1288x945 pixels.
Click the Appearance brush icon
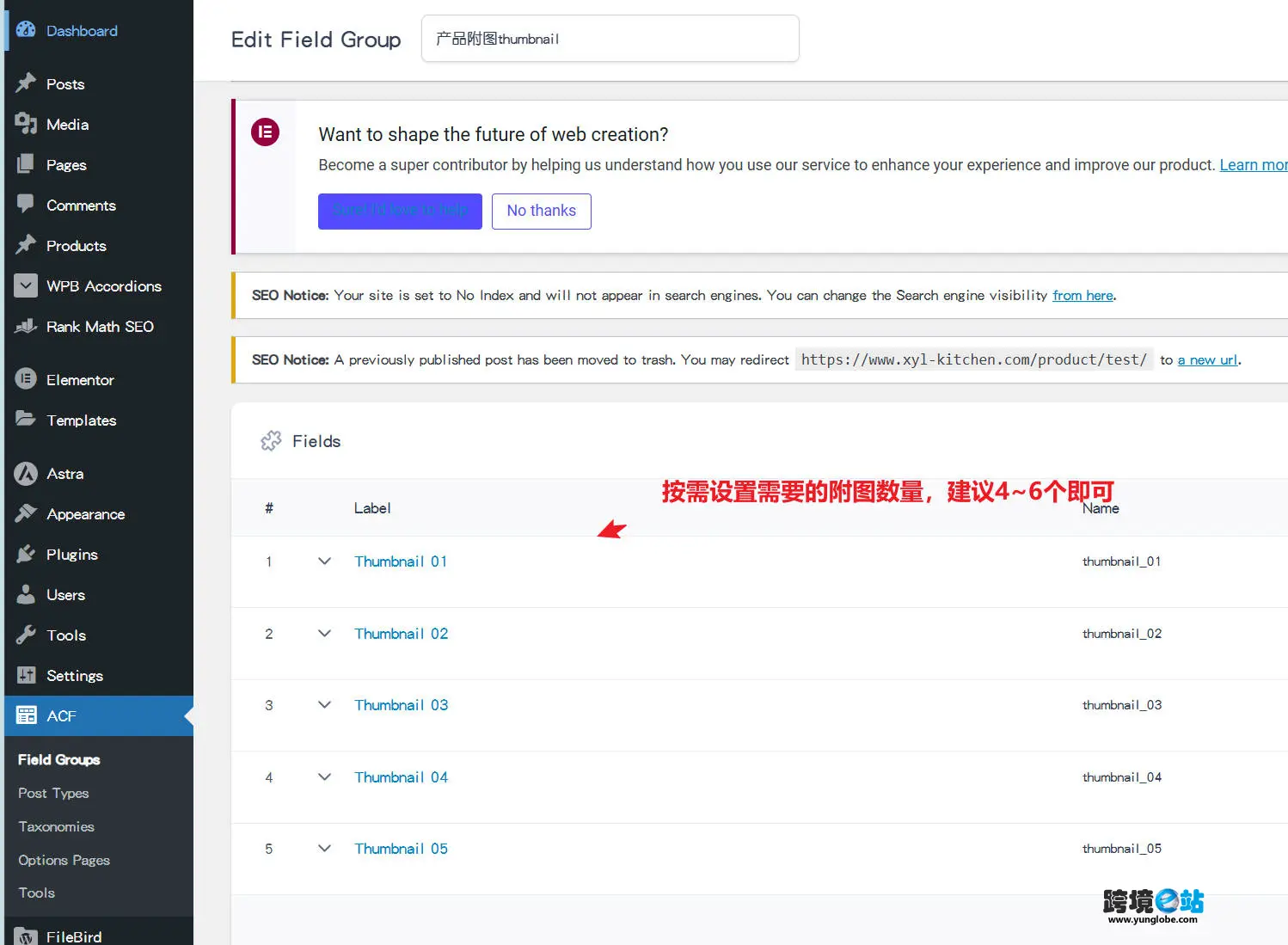26,513
